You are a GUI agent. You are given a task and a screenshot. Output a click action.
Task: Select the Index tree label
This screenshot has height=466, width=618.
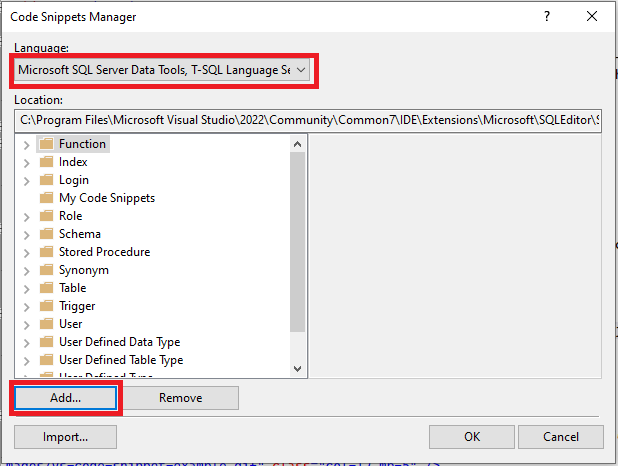tap(73, 162)
